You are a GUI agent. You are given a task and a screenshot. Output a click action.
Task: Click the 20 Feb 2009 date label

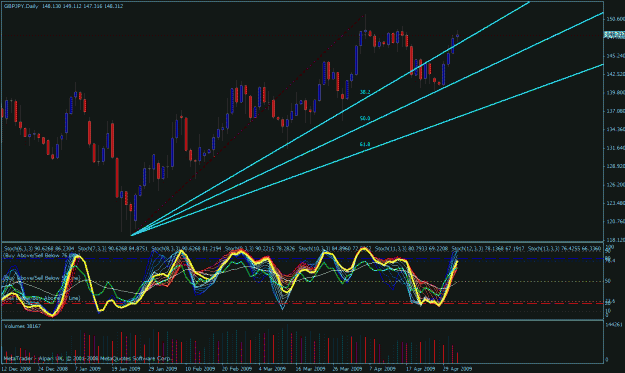(237, 369)
